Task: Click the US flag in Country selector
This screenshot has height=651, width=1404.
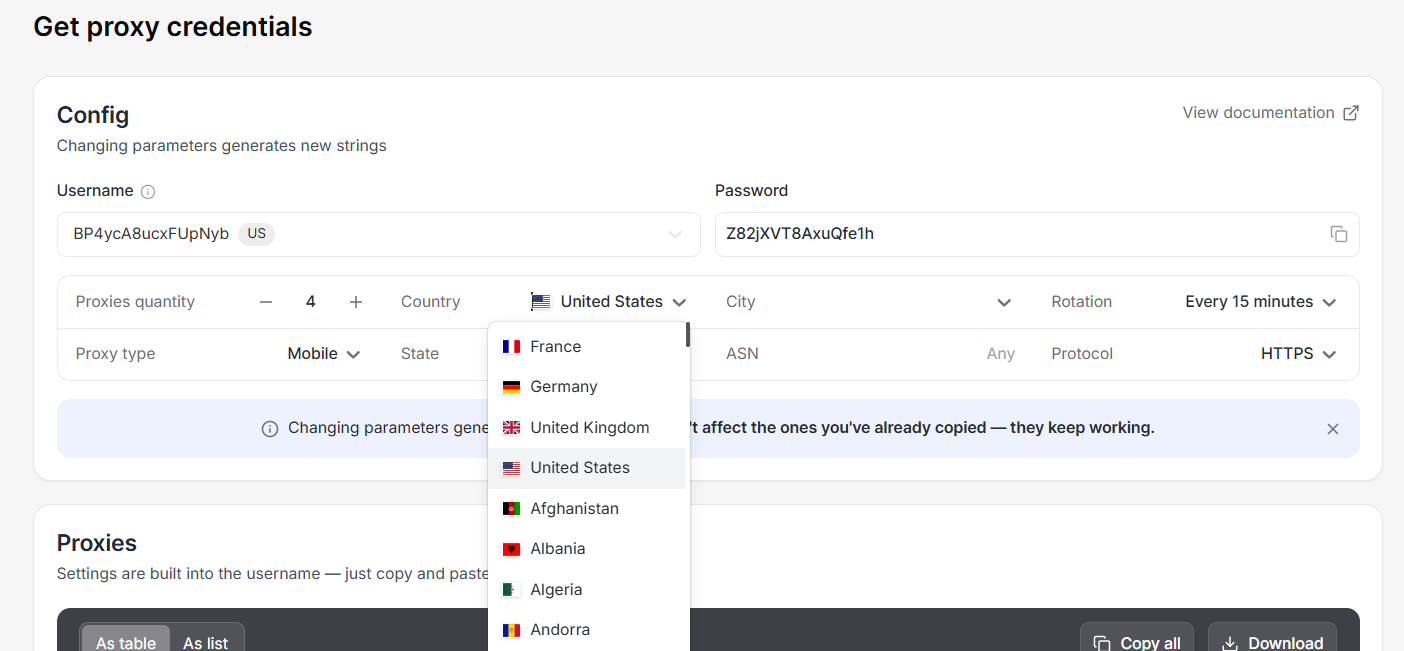Action: pos(541,302)
